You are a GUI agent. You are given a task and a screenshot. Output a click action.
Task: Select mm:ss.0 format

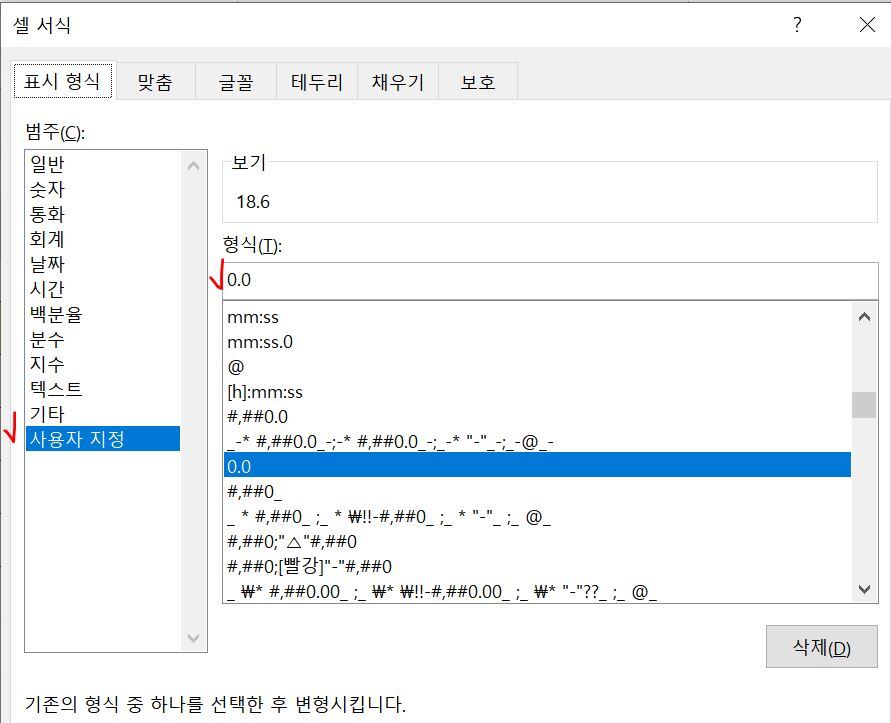[x=537, y=342]
